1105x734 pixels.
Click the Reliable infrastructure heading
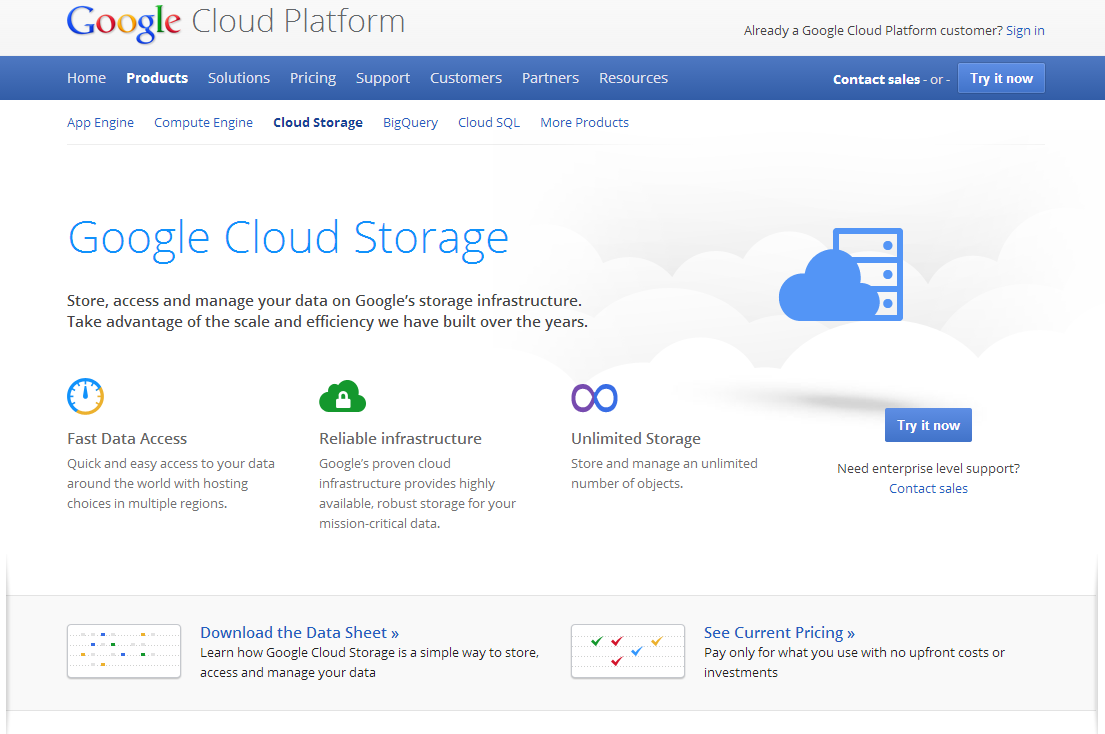click(400, 438)
